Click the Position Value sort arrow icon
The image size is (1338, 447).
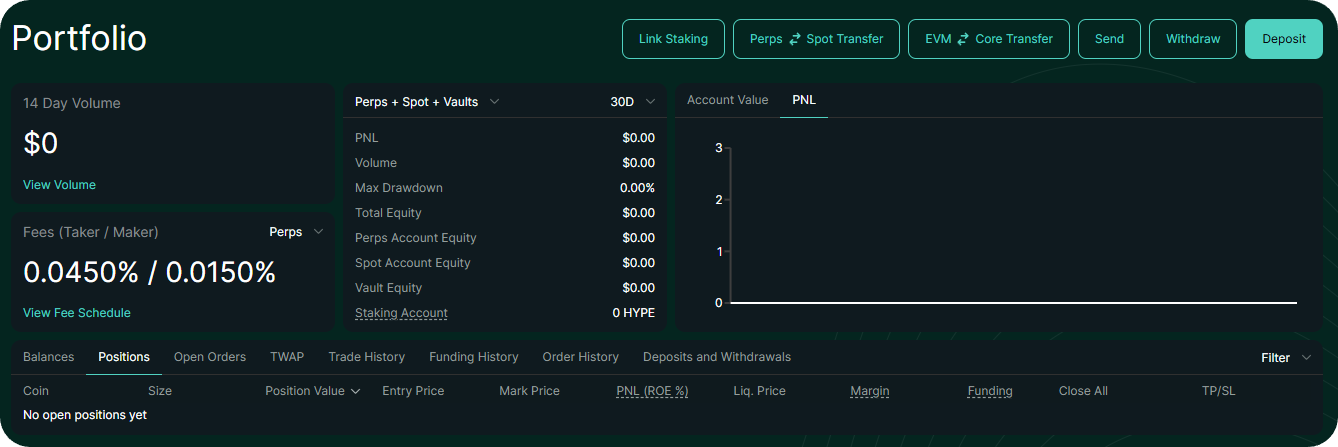click(x=356, y=391)
